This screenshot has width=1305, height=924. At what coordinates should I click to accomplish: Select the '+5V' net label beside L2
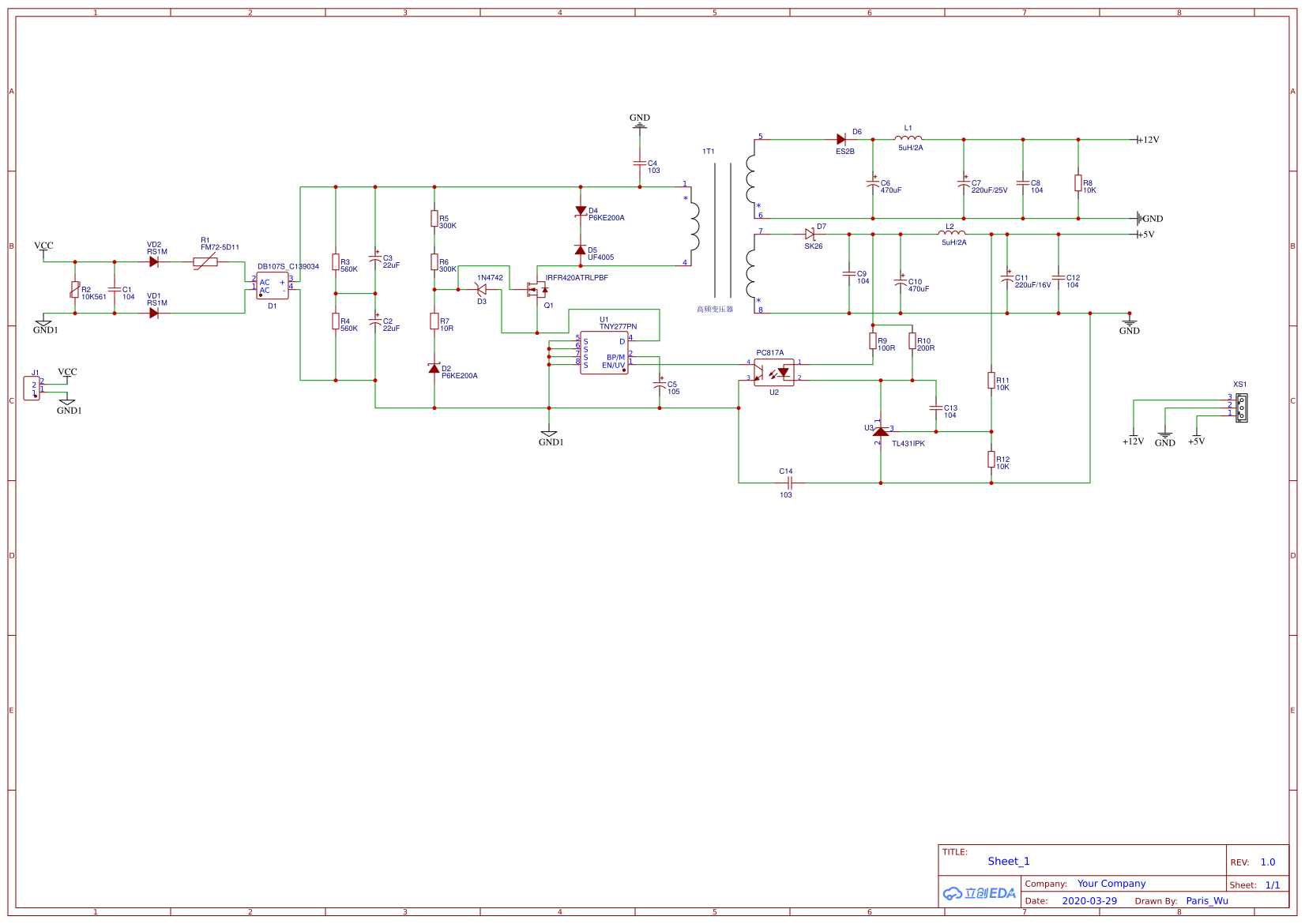1146,235
